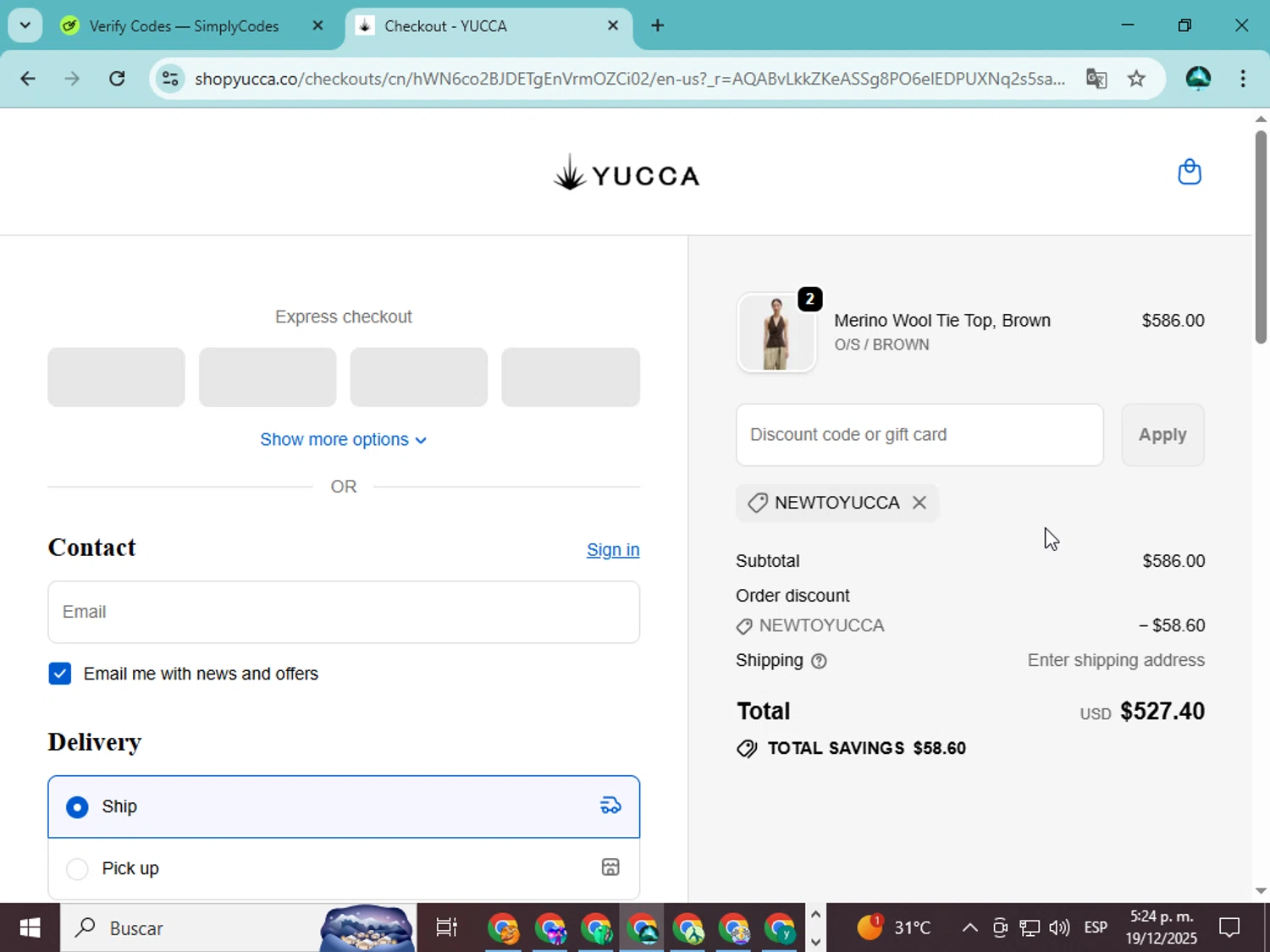The height and width of the screenshot is (952, 1270).
Task: Open the Chrome profile avatar
Action: click(1198, 79)
